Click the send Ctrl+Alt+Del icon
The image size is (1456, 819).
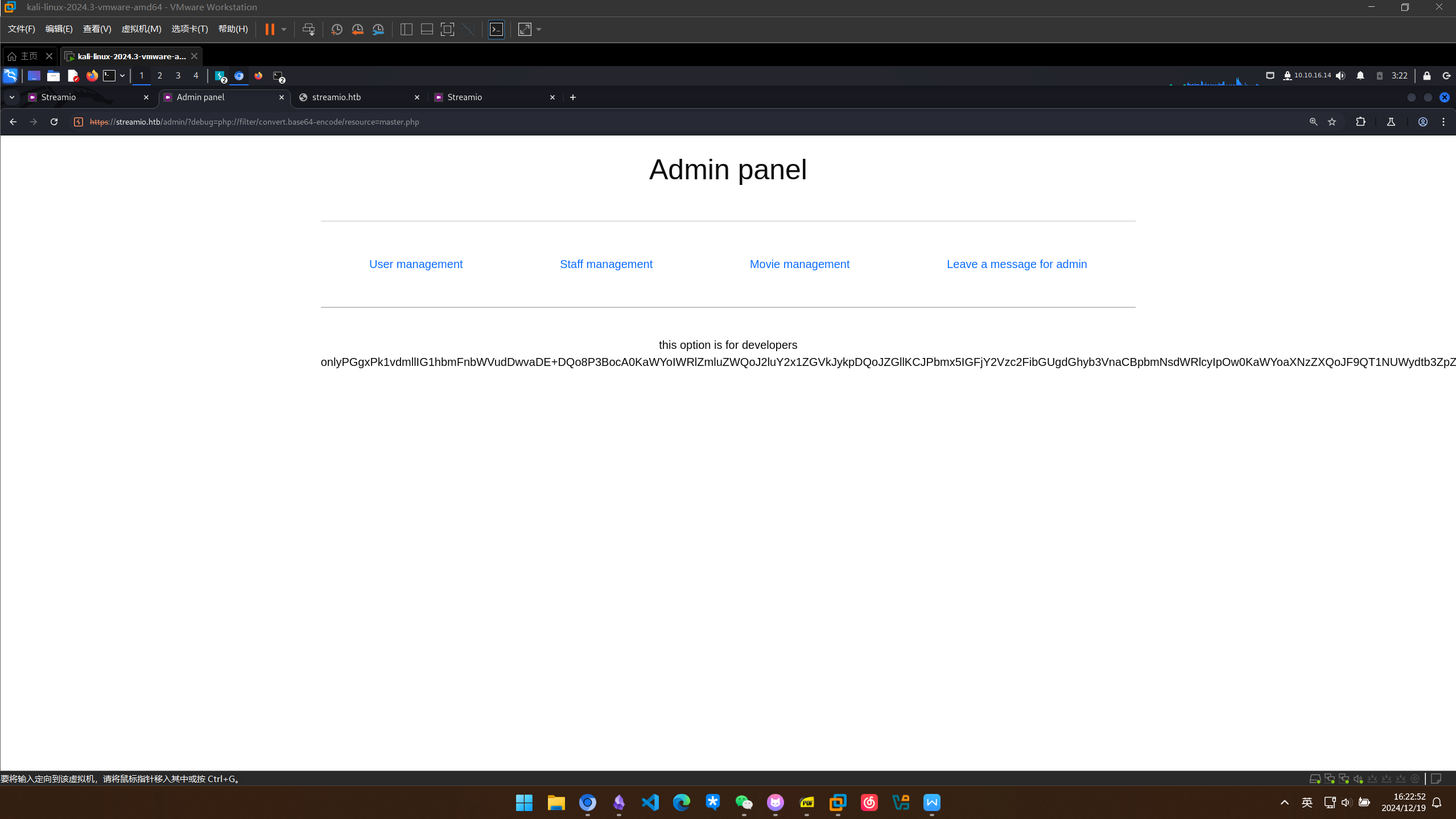[x=308, y=30]
